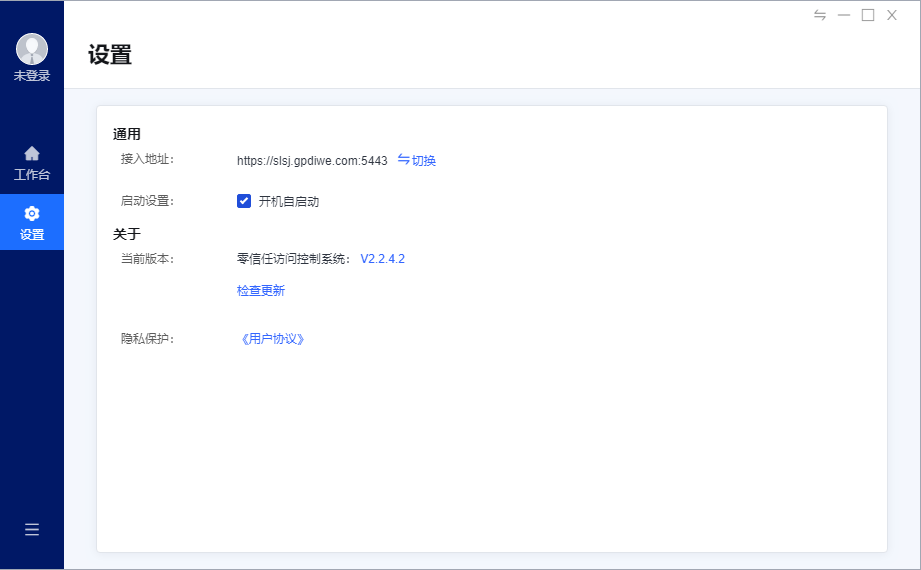Click the 接入地址 label

coord(147,159)
